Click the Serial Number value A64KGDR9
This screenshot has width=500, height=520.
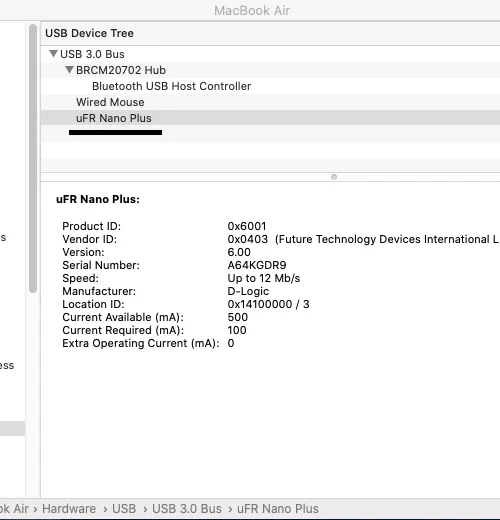pyautogui.click(x=257, y=265)
